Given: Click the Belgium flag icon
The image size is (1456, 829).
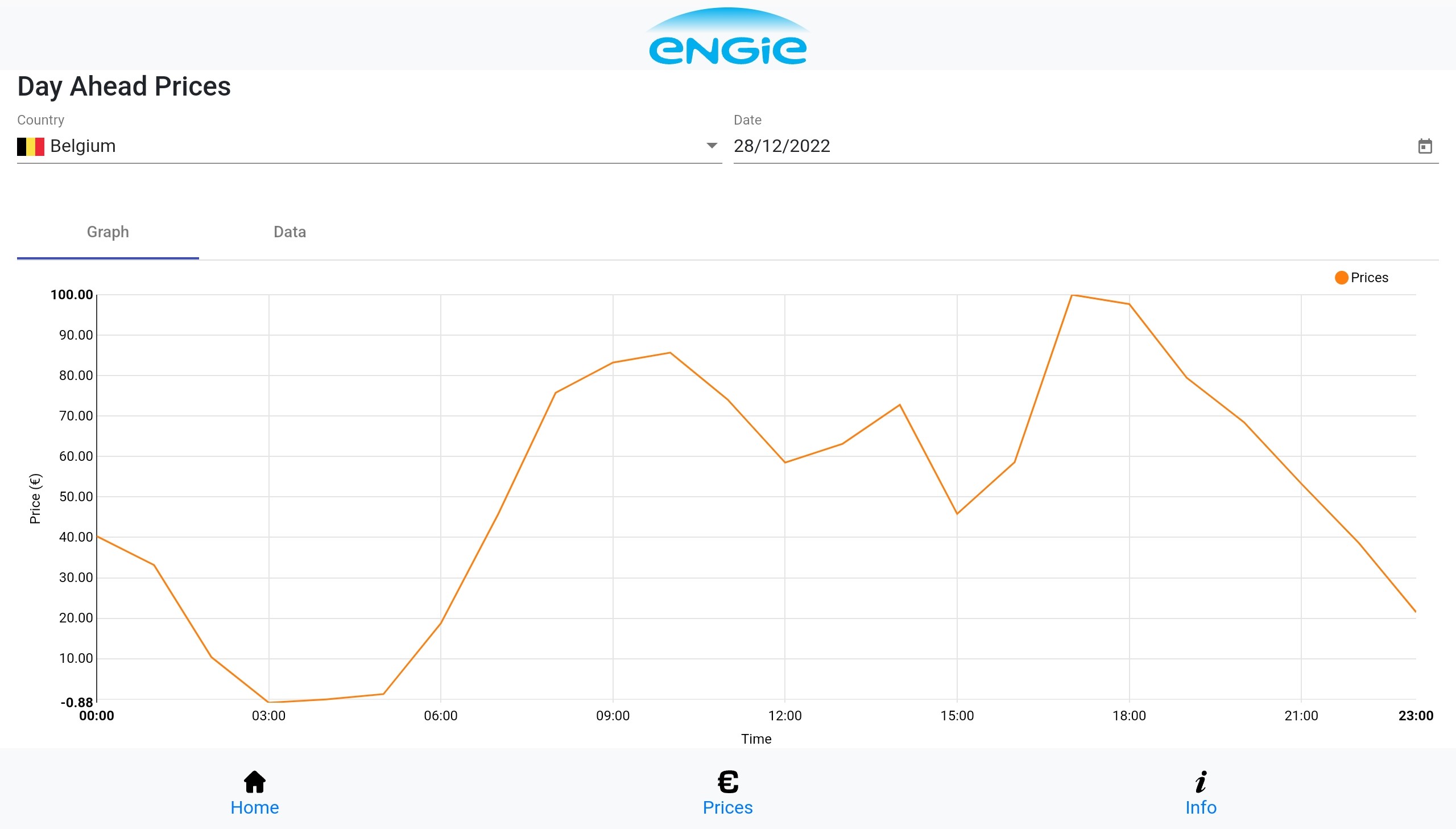Looking at the screenshot, I should tap(31, 146).
